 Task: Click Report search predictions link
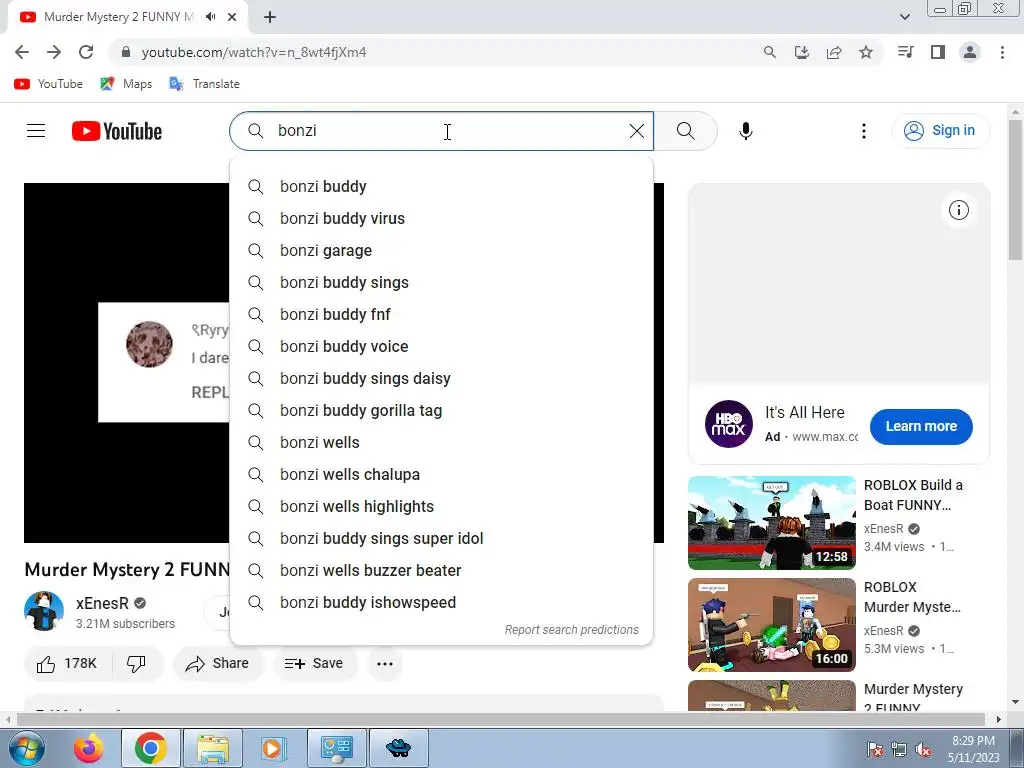[571, 630]
